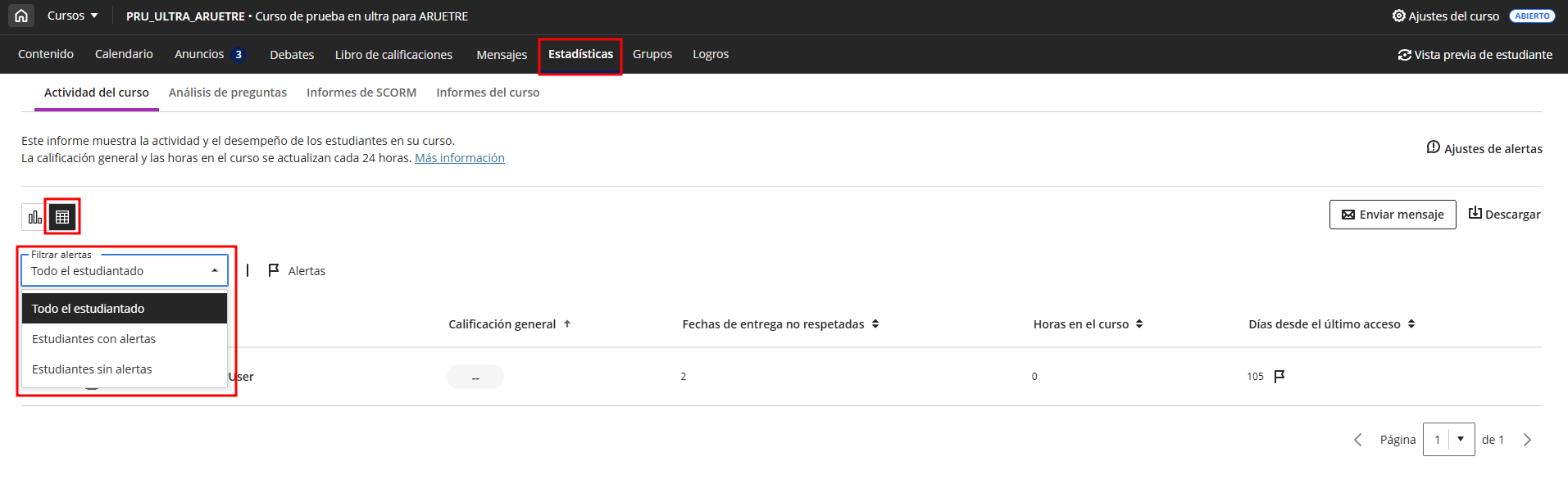Screen dimensions: 1568x493
Task: Switch to Análisis de preguntas tab
Action: point(228,93)
